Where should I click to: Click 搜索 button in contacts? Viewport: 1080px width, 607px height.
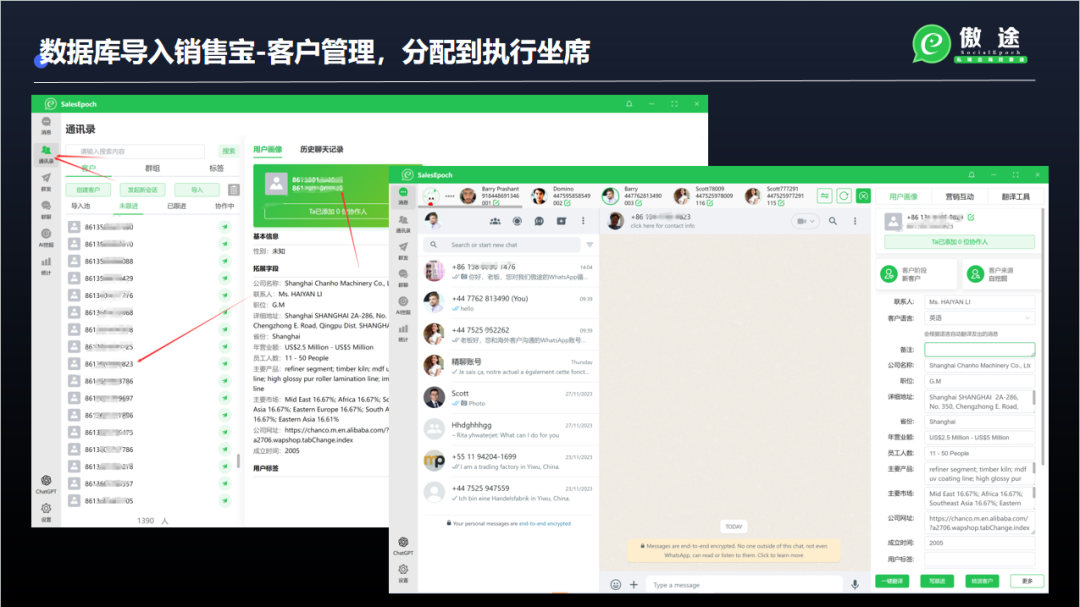point(229,151)
